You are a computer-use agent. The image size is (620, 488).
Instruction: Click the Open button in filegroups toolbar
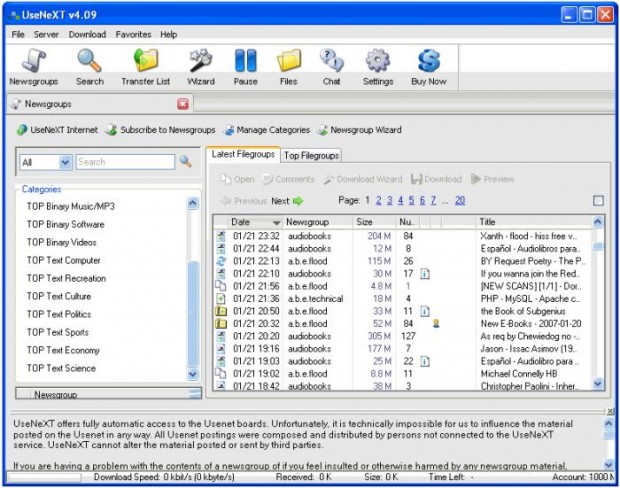(237, 179)
